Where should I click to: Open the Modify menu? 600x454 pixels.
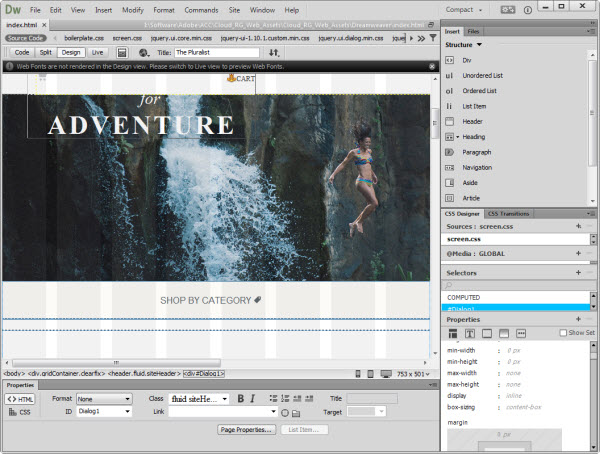tap(133, 10)
